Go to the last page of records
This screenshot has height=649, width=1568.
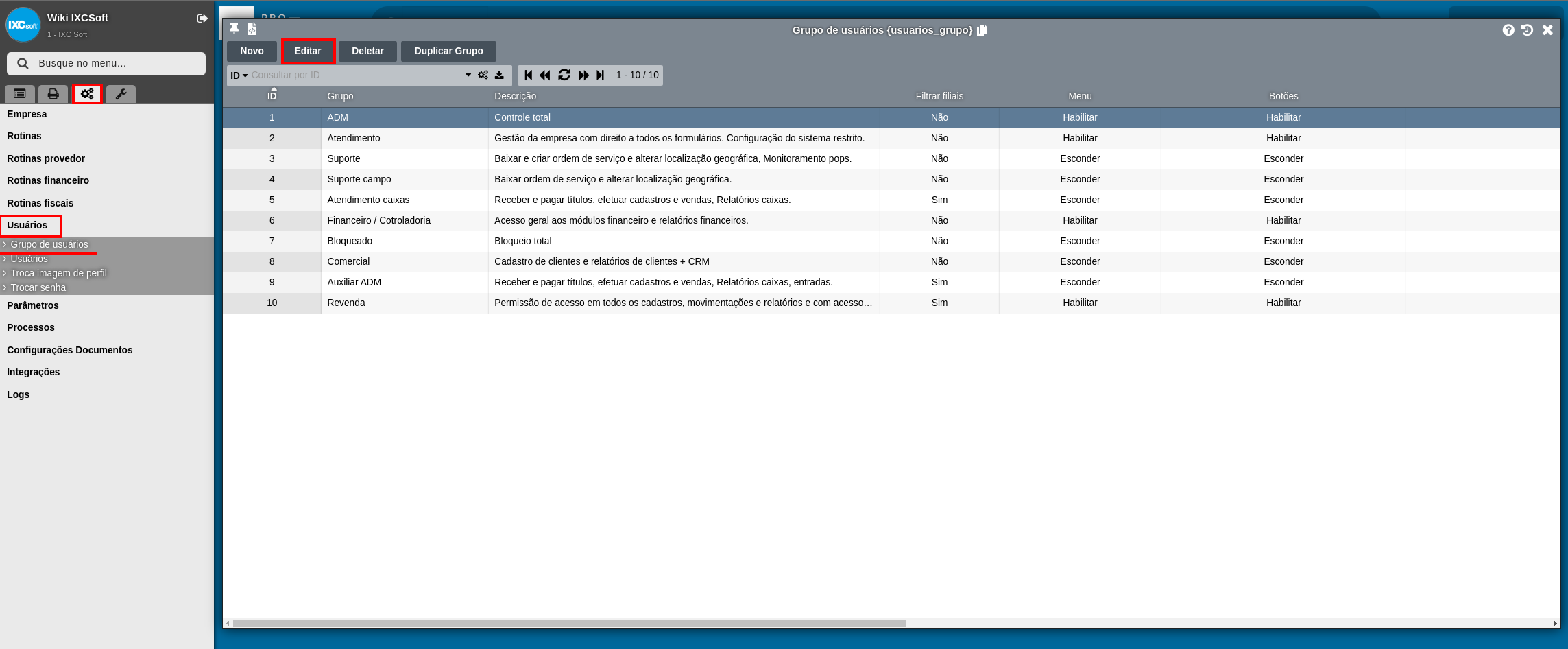point(601,75)
